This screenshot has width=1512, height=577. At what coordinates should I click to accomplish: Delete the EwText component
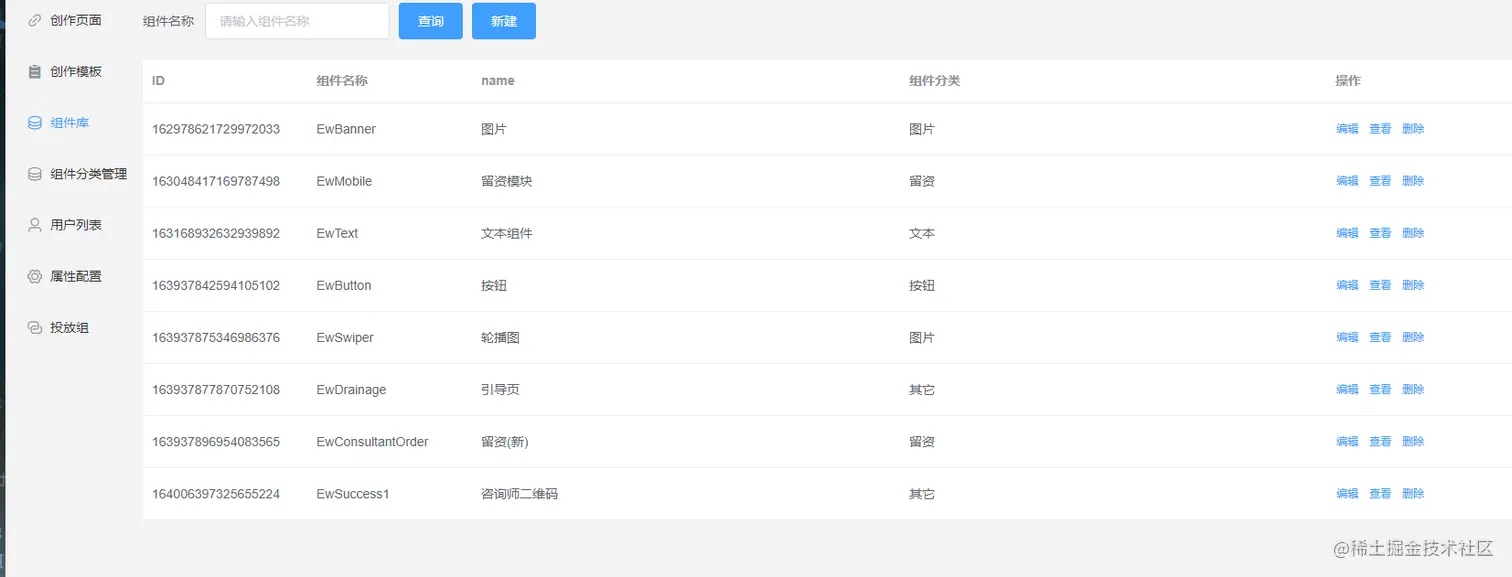1413,233
